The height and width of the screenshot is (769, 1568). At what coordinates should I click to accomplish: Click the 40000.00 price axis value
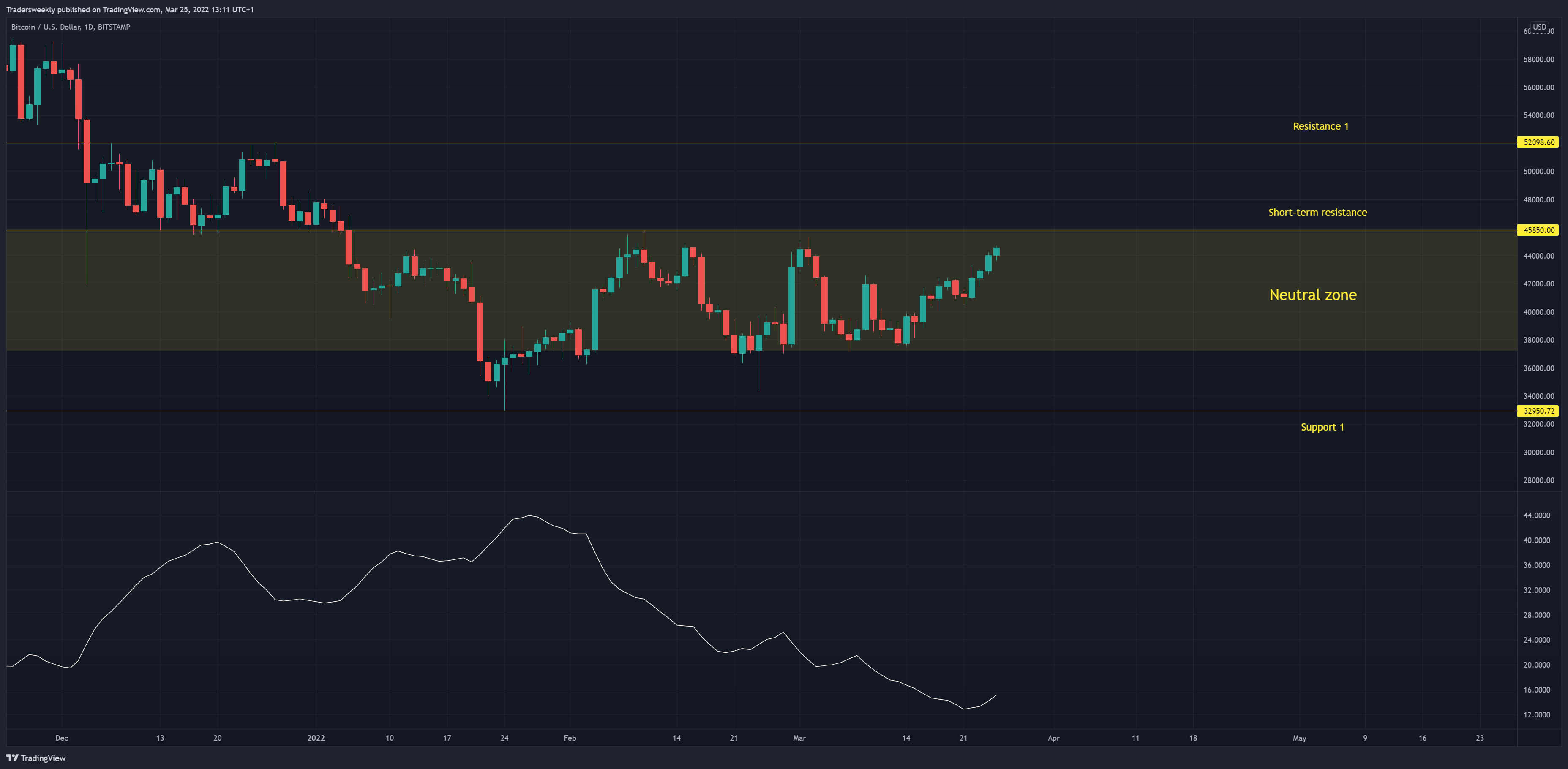(1539, 312)
